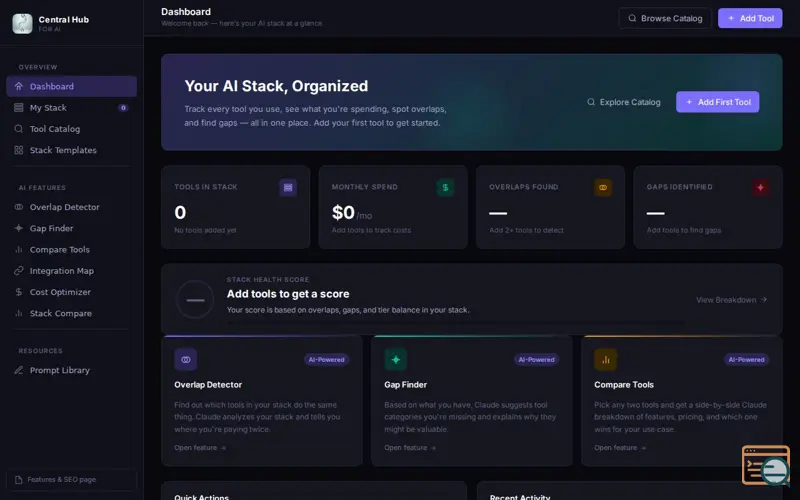Click the stack health score circle
The image size is (800, 500).
point(195,299)
